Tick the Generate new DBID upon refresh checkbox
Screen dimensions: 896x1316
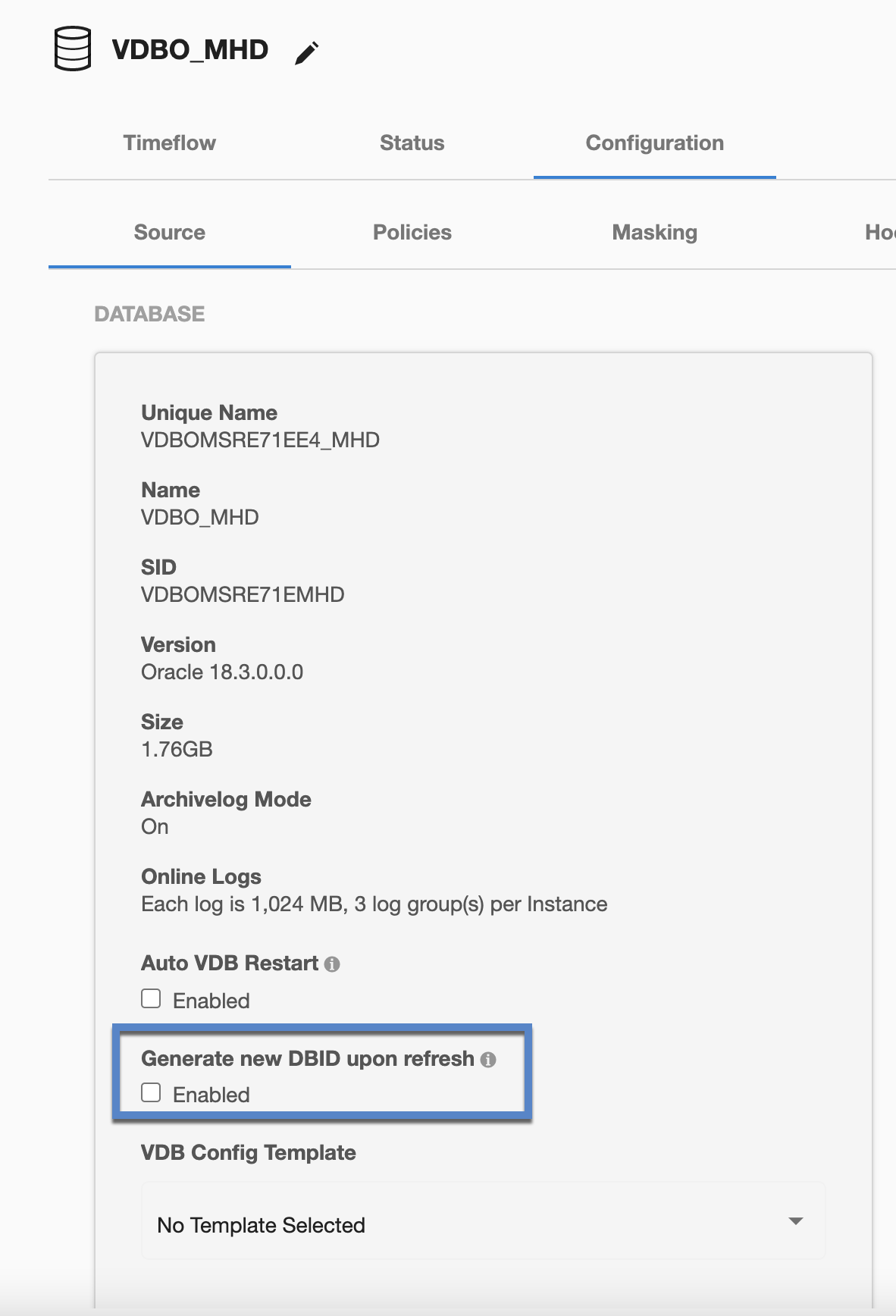tap(151, 1093)
